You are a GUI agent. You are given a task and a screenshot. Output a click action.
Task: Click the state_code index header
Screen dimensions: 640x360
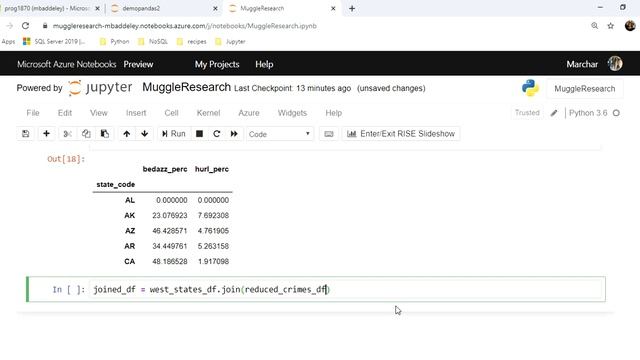[116, 184]
